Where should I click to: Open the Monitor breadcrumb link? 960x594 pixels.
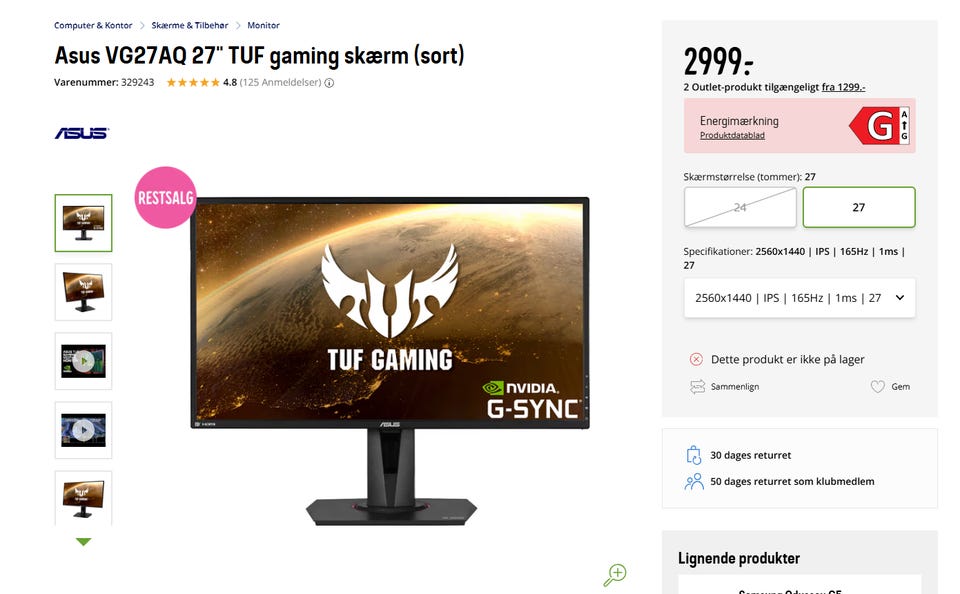tap(263, 25)
